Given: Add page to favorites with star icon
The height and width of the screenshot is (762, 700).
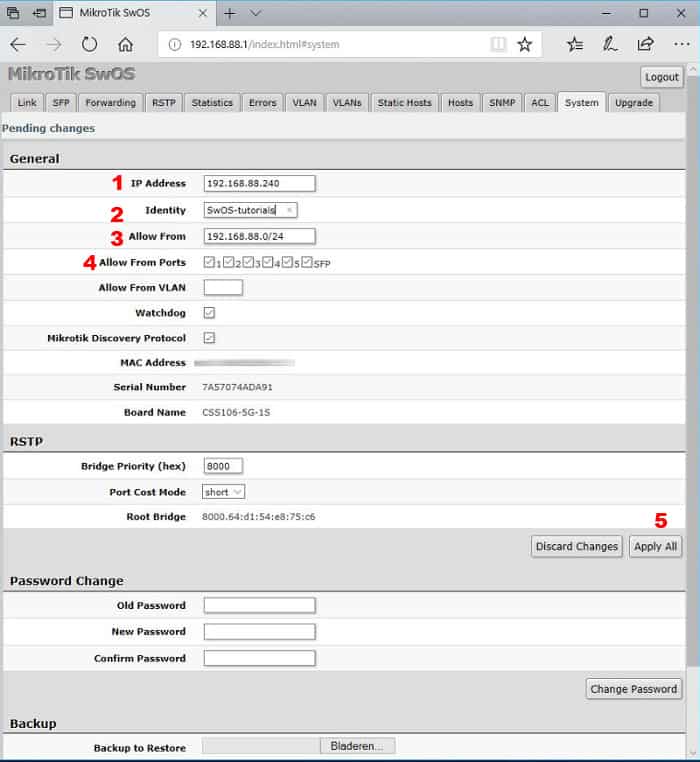Looking at the screenshot, I should coord(525,44).
